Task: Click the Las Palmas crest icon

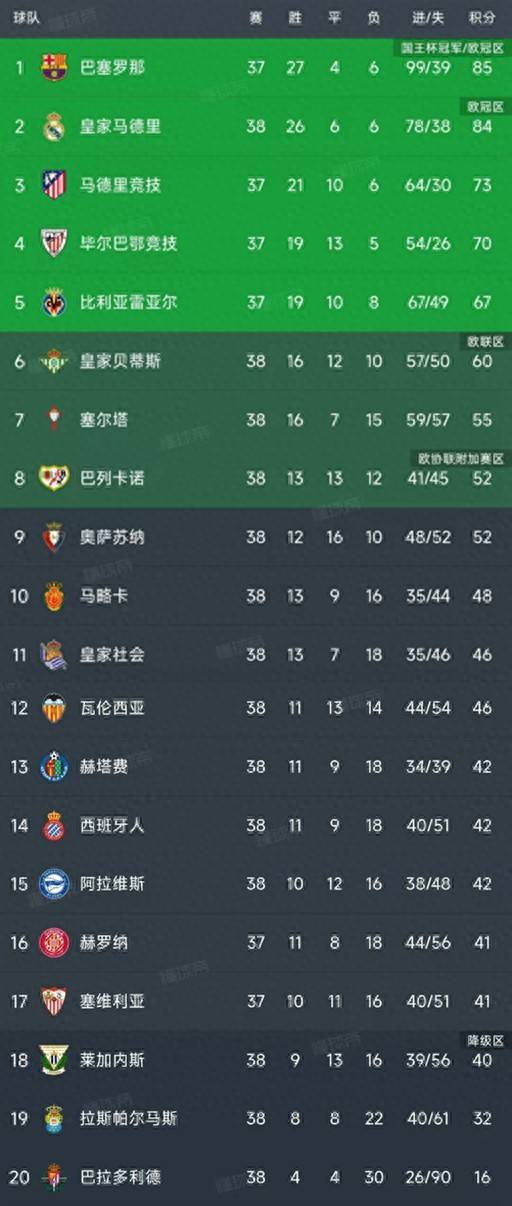Action: click(x=53, y=1118)
